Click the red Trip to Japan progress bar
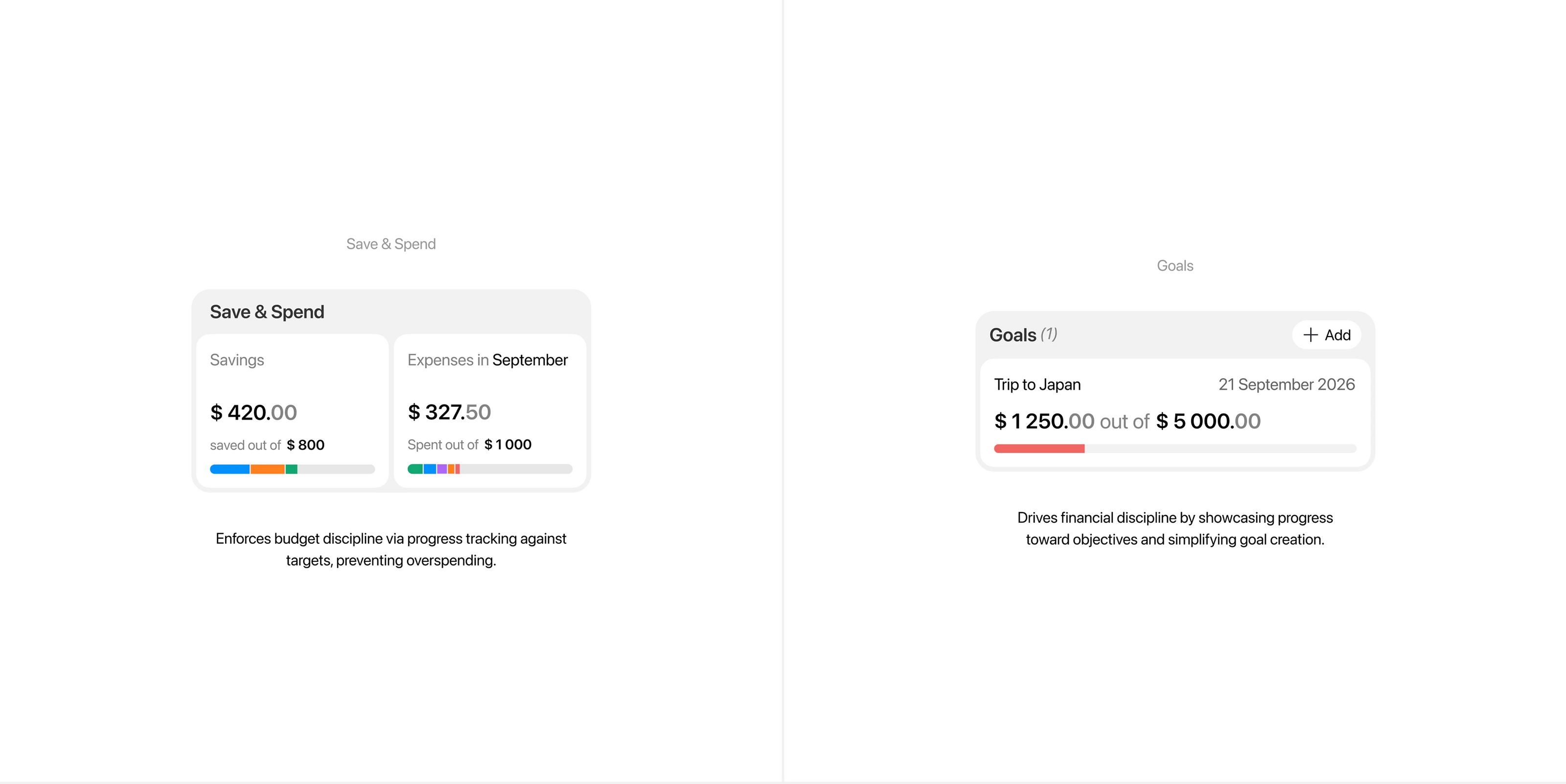Screen dimensions: 1566x784 tap(1039, 448)
